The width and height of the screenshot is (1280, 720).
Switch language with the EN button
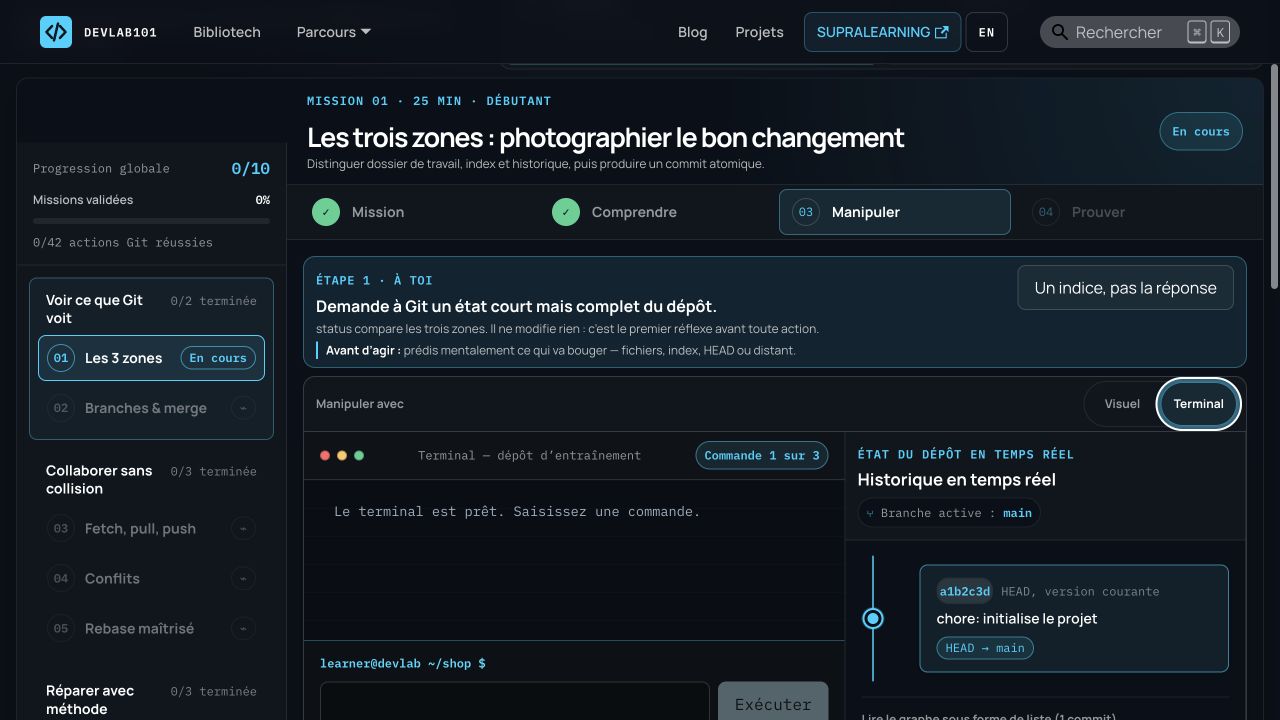pyautogui.click(x=987, y=32)
